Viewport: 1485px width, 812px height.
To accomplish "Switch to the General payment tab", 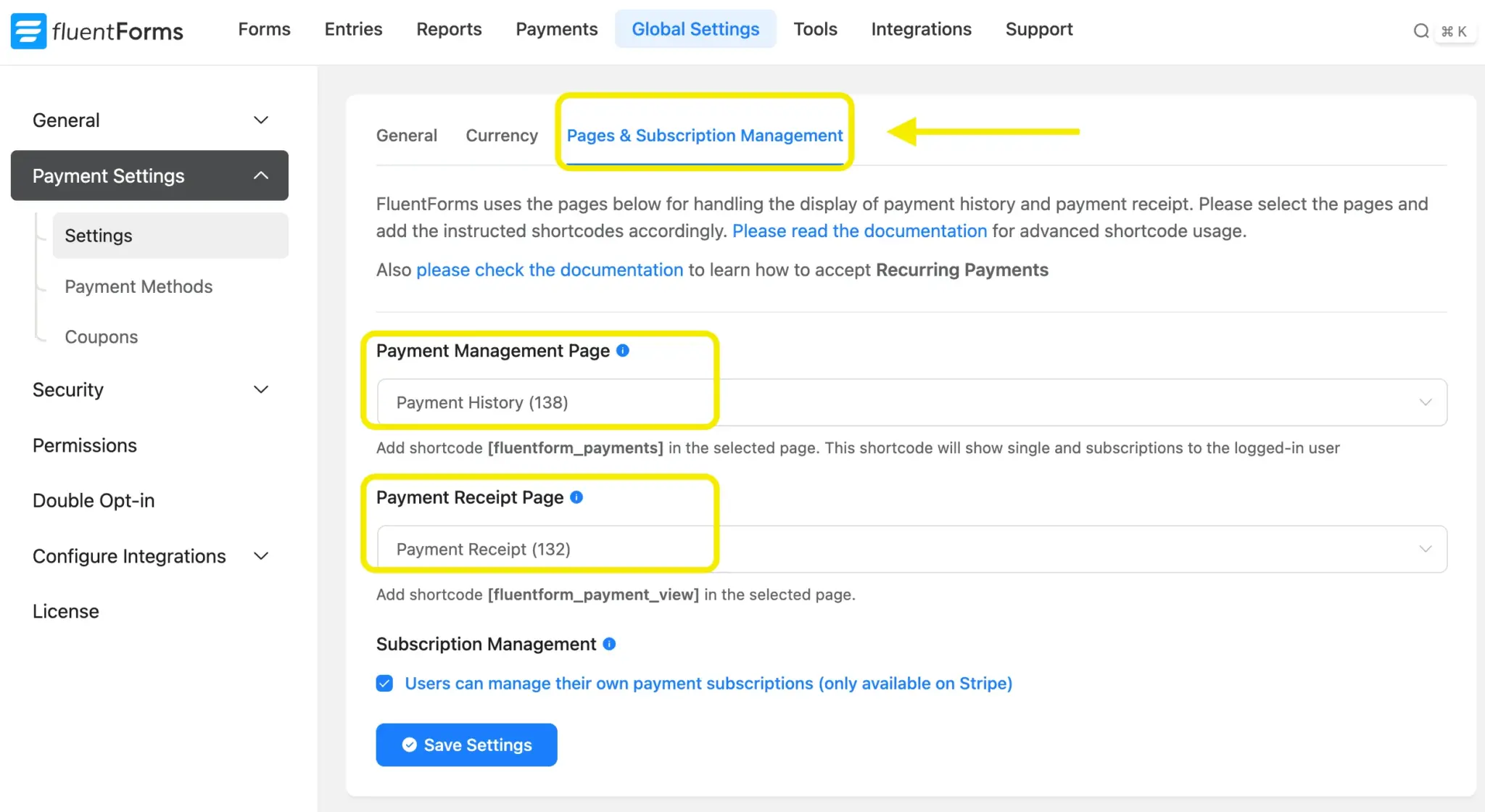I will [x=407, y=136].
